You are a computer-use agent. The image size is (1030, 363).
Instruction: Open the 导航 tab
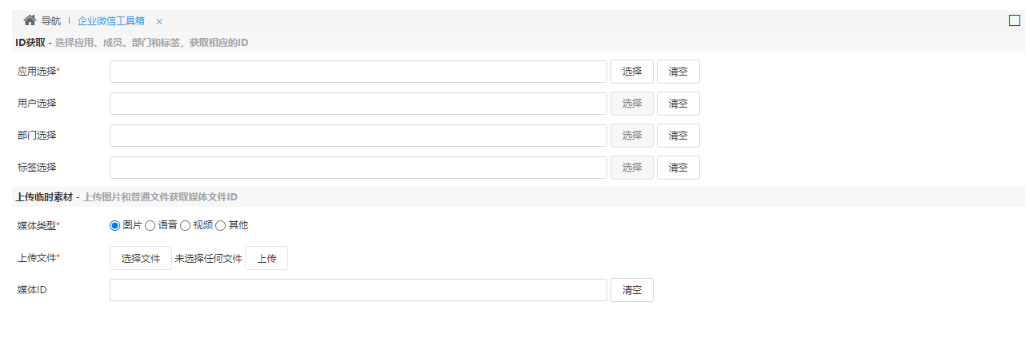(x=51, y=21)
